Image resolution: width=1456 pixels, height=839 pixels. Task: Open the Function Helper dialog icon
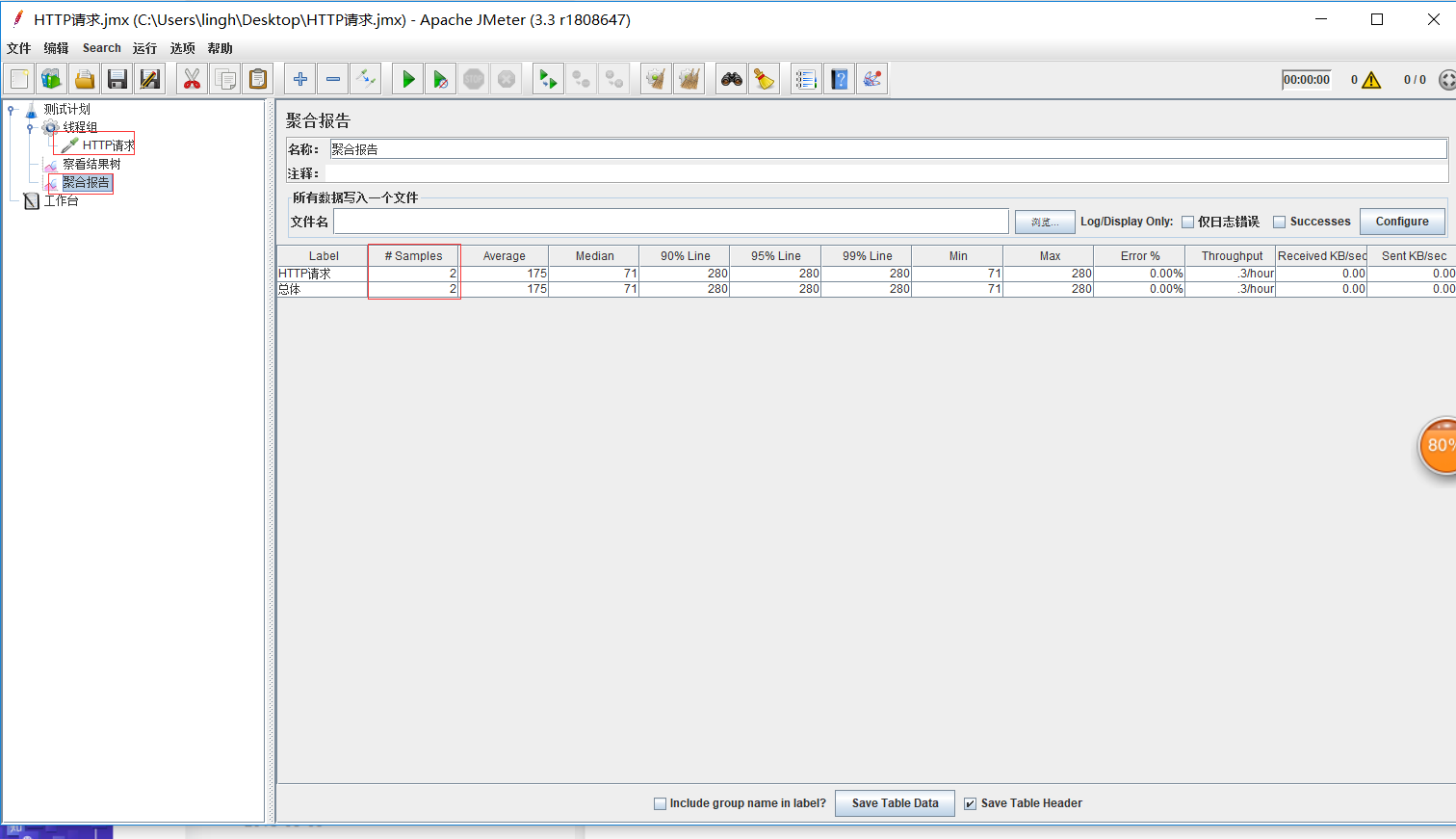807,79
